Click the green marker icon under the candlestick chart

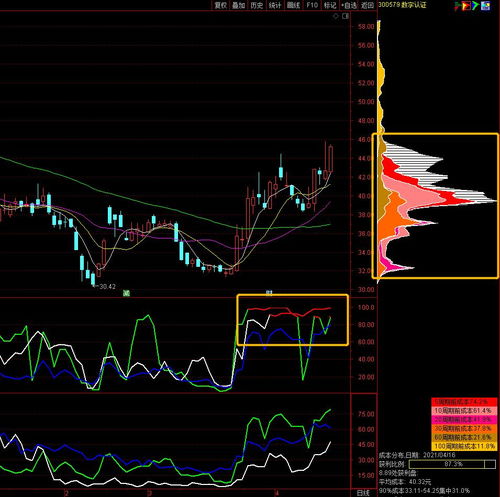[x=126, y=293]
